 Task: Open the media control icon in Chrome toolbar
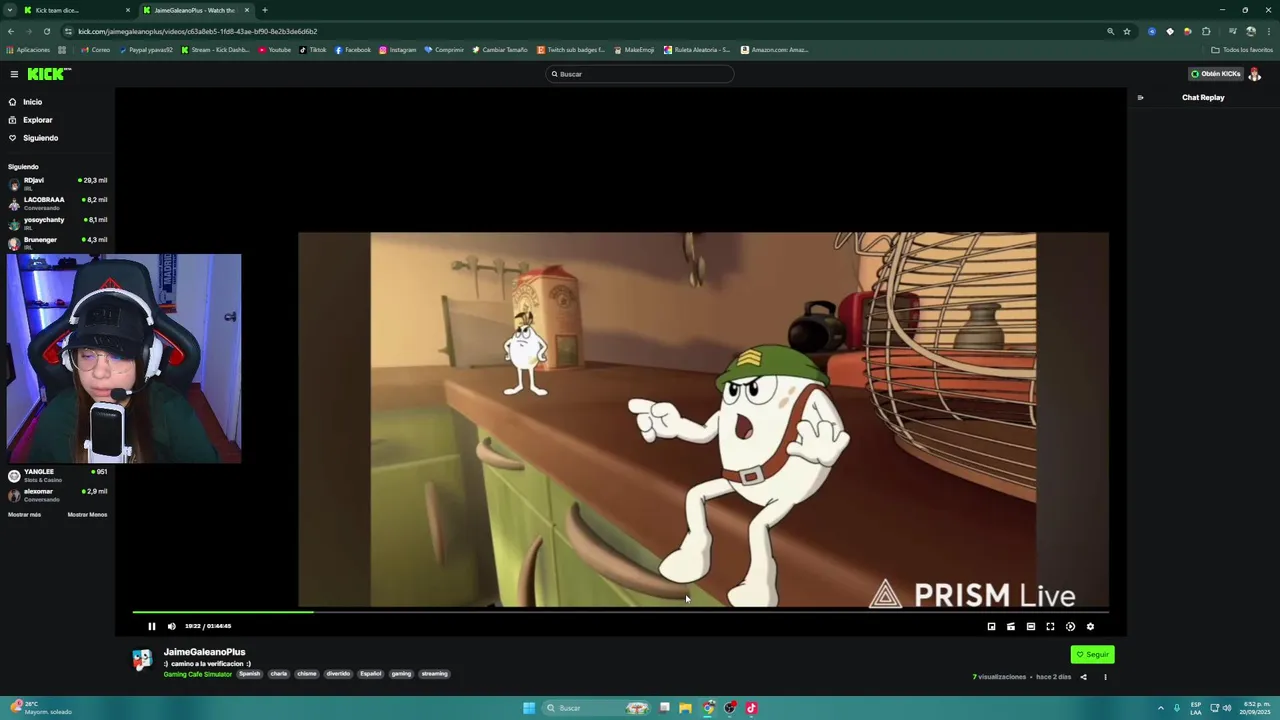pyautogui.click(x=1232, y=31)
